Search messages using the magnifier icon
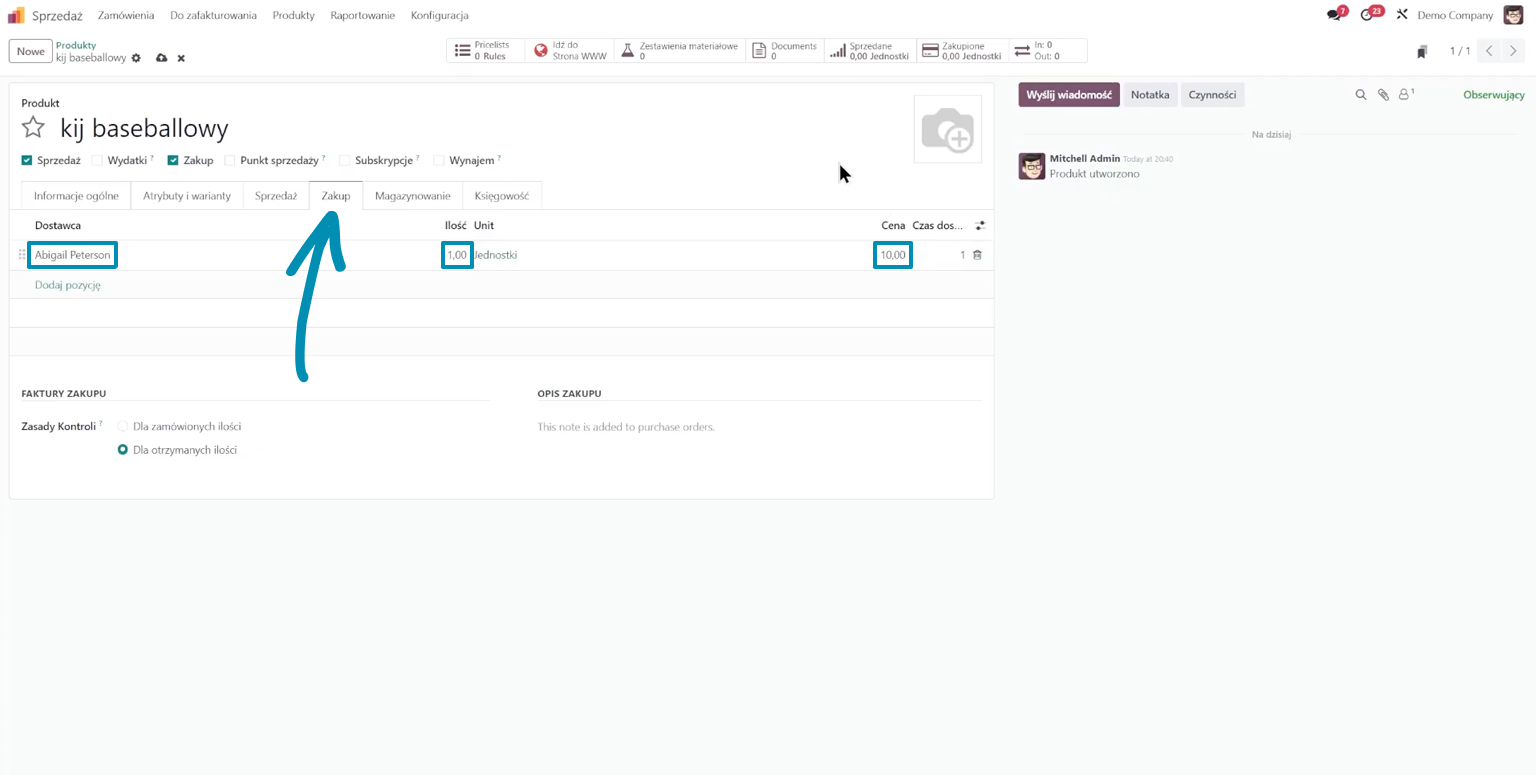 1360,95
